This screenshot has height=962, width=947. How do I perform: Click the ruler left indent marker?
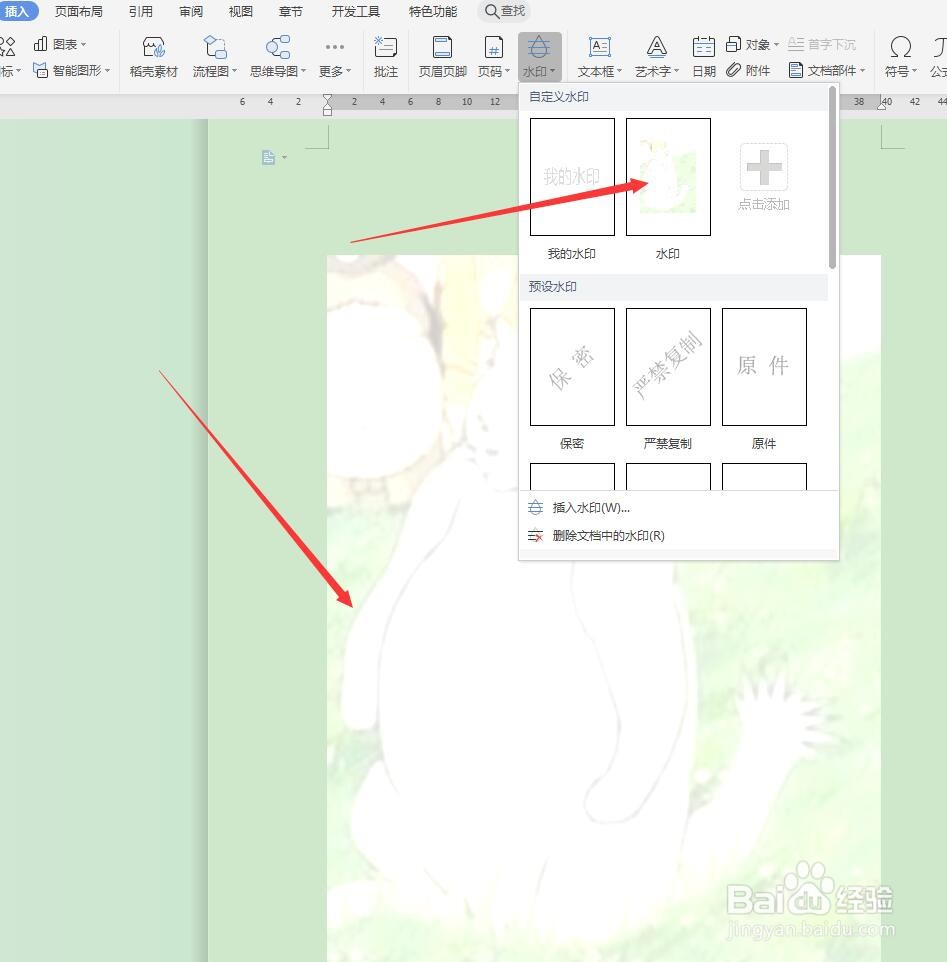click(x=328, y=104)
